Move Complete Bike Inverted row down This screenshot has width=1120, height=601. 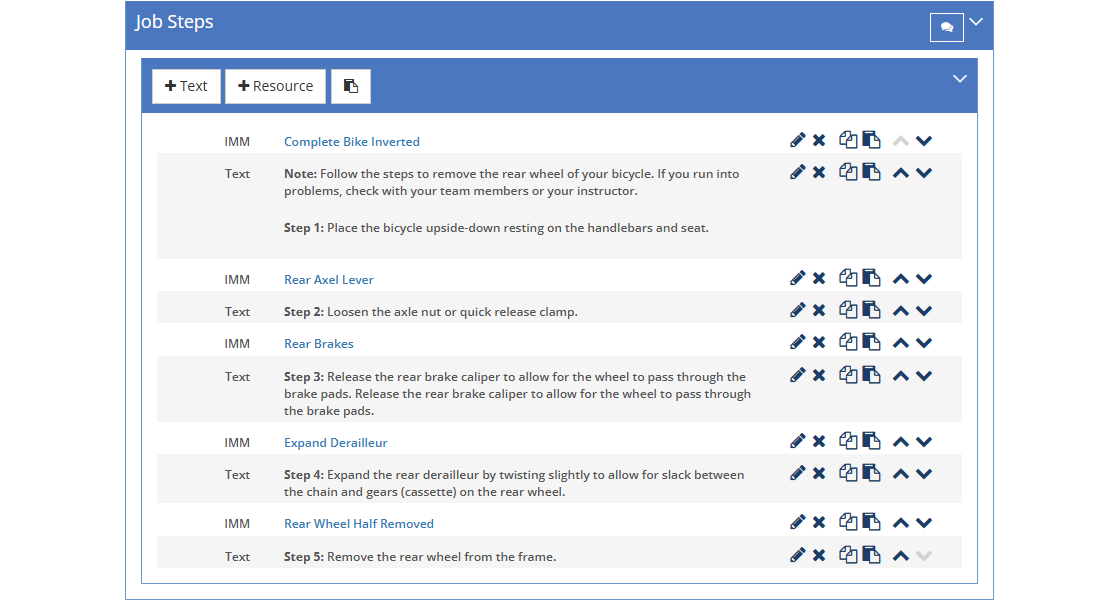coord(924,141)
